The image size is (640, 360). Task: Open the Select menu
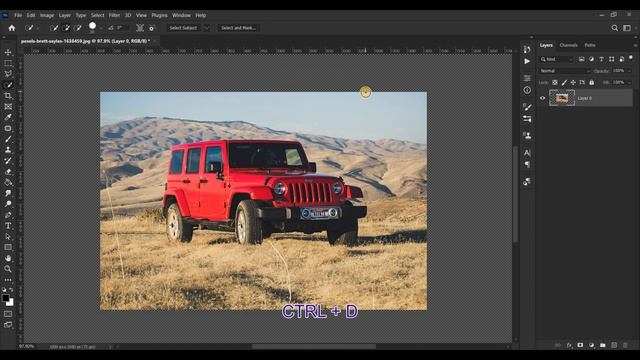(98, 15)
